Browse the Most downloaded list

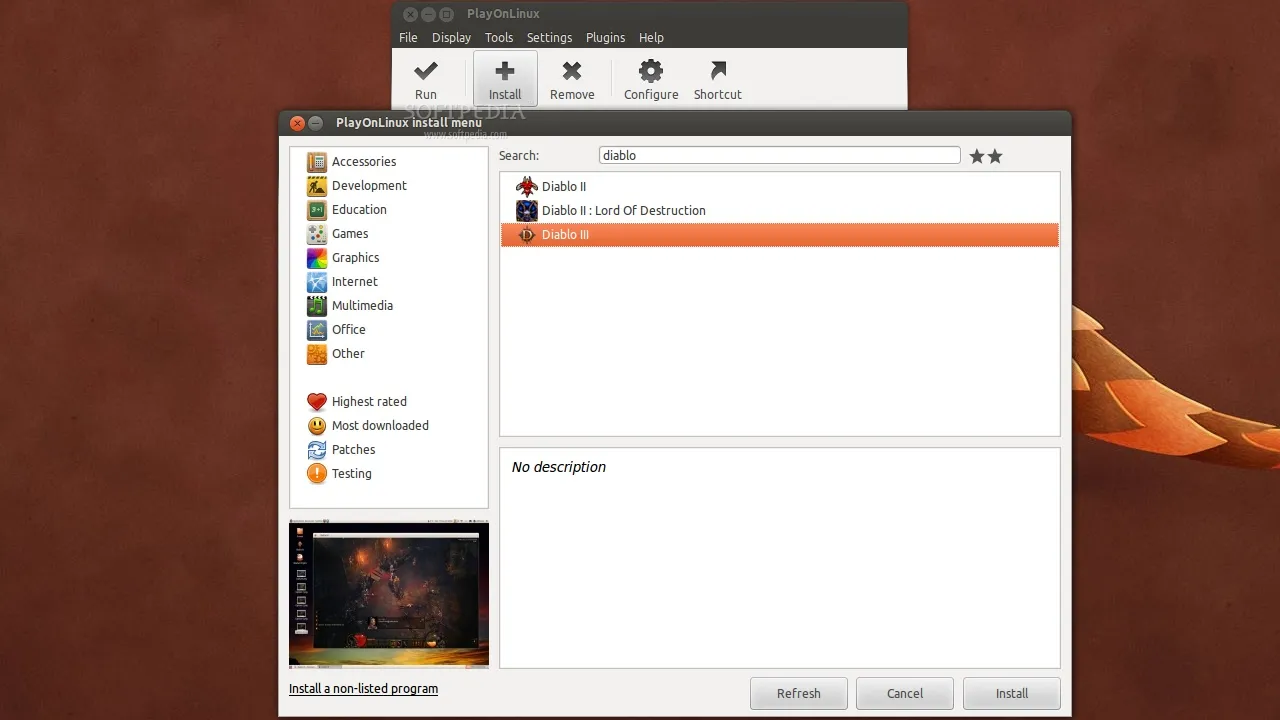coord(379,426)
